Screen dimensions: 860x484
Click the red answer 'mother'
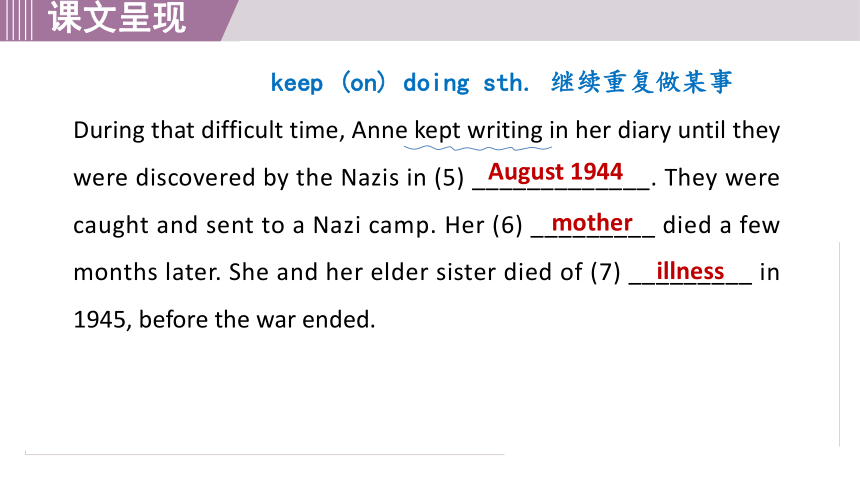[592, 223]
